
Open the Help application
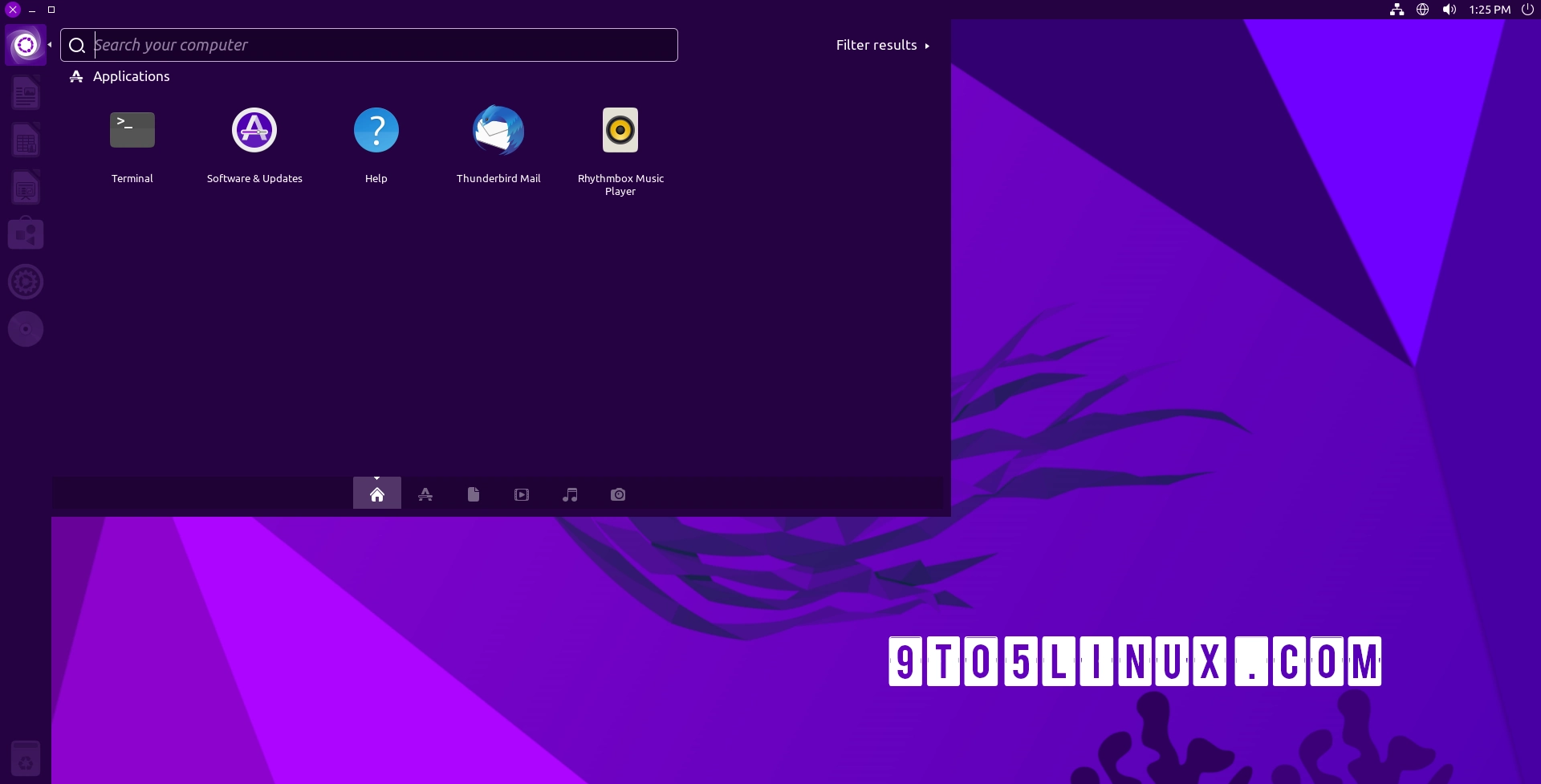(376, 144)
